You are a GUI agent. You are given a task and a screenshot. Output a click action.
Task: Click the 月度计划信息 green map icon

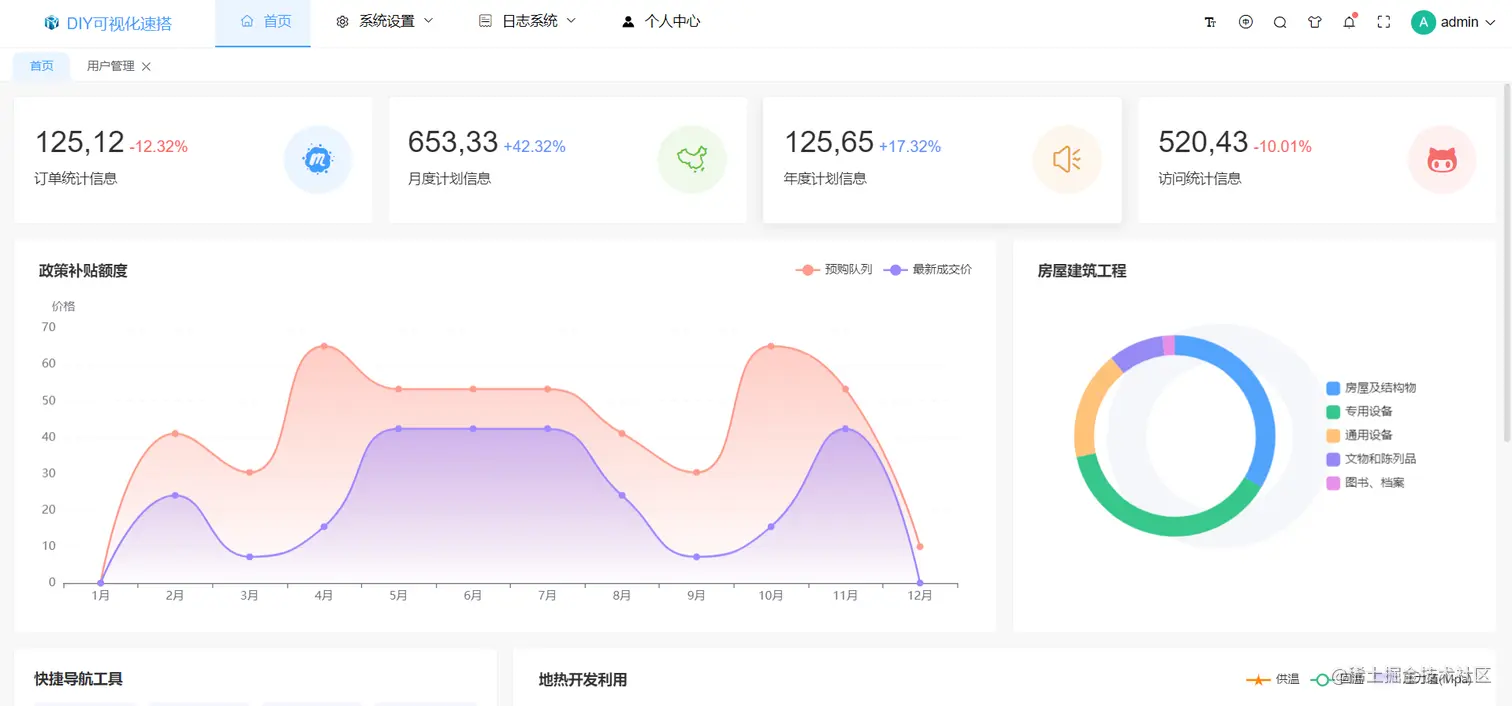pyautogui.click(x=692, y=159)
